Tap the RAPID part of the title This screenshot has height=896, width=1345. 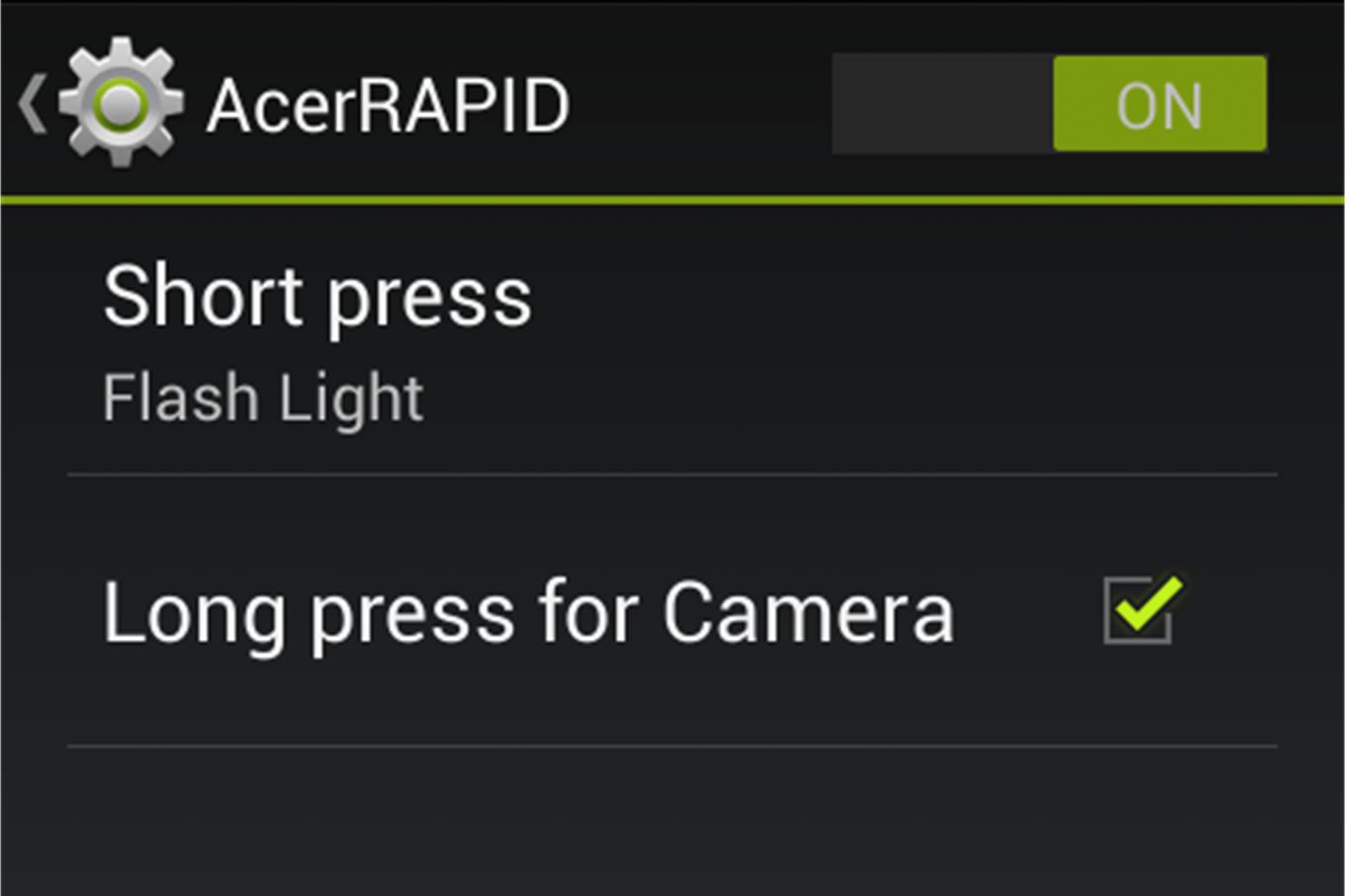pos(464,106)
